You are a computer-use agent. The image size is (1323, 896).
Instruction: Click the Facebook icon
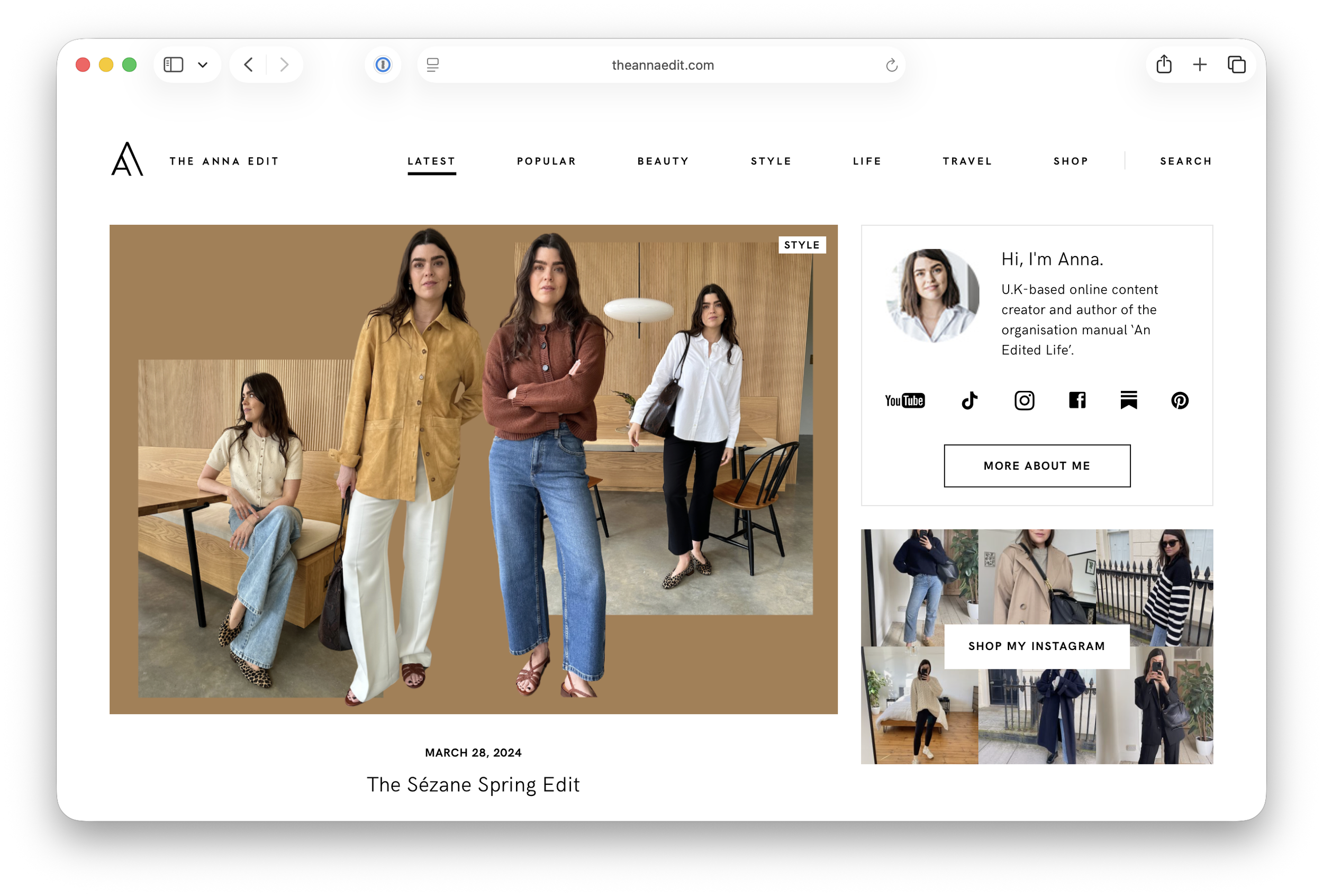[x=1076, y=400]
